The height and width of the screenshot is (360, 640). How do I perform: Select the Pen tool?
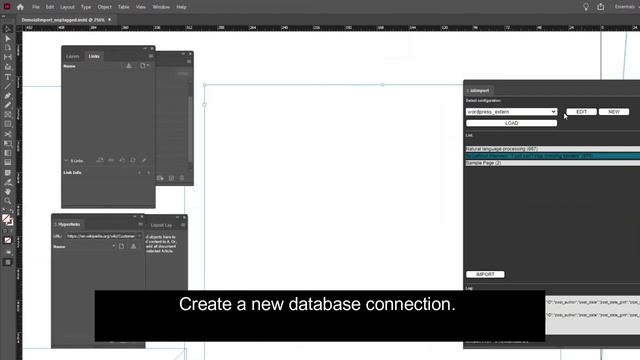pyautogui.click(x=7, y=96)
